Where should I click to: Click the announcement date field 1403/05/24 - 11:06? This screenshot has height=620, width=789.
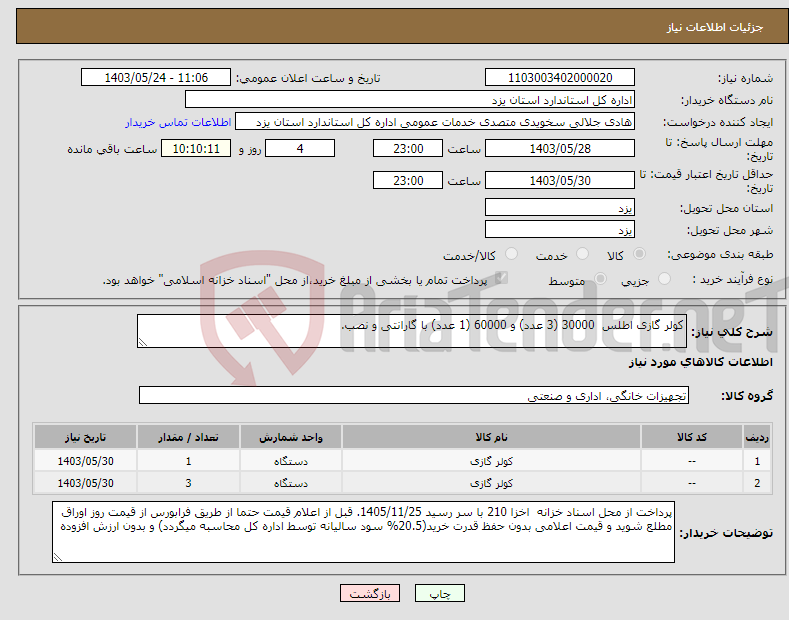pyautogui.click(x=156, y=78)
